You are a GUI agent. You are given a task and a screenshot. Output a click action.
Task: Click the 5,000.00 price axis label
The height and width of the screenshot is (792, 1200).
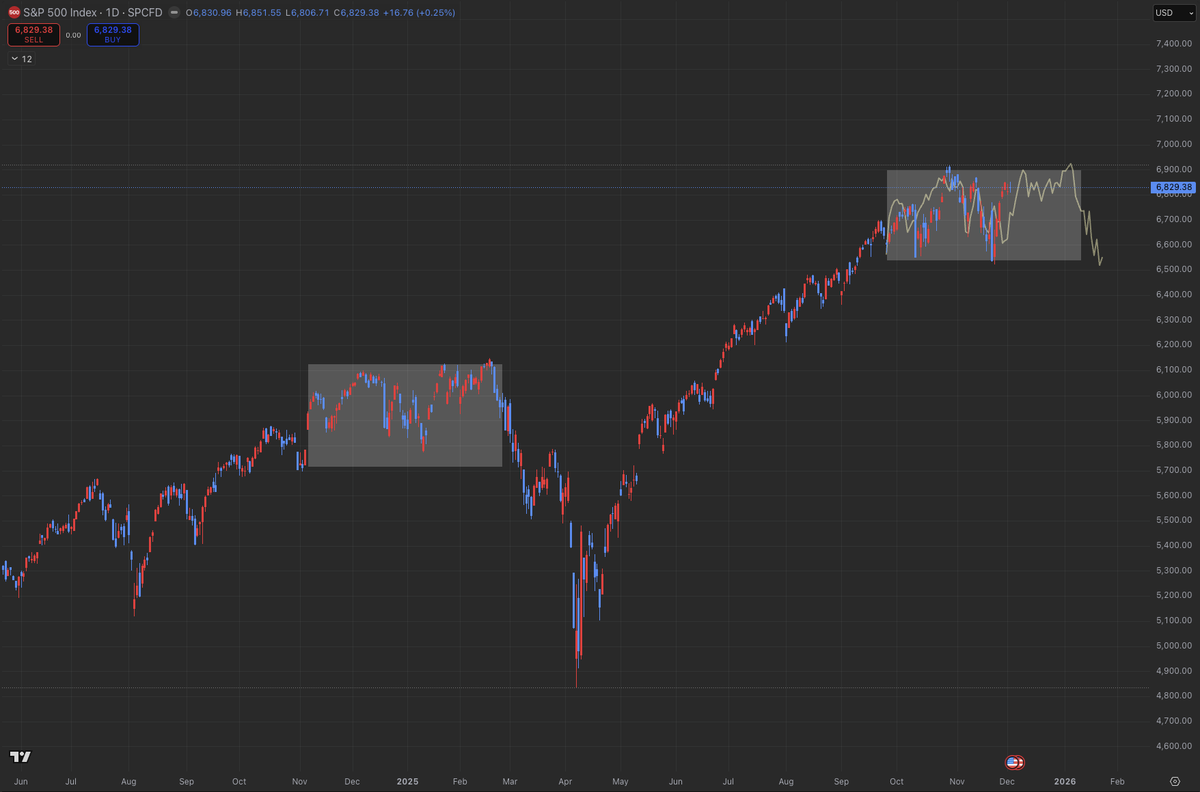tap(1174, 645)
